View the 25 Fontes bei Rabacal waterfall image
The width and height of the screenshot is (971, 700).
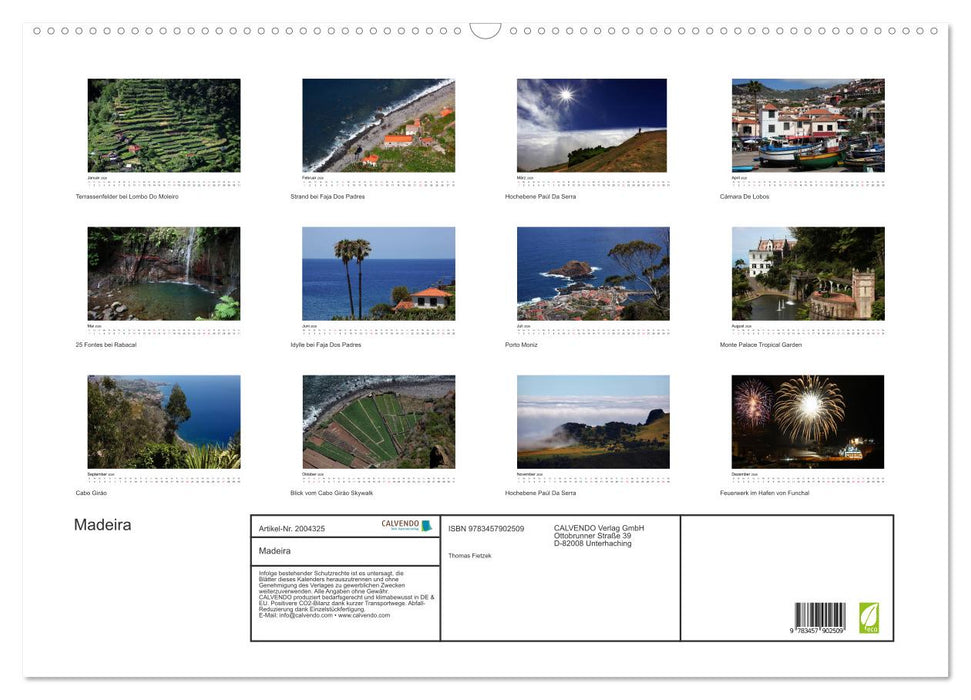click(x=163, y=272)
